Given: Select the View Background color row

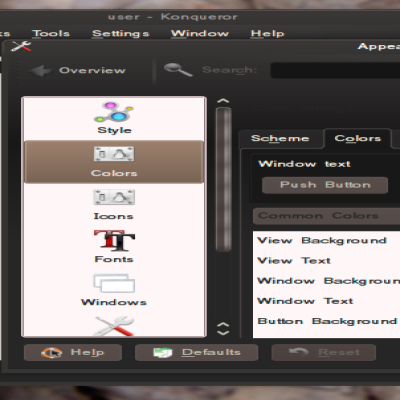Looking at the screenshot, I should 326,240.
